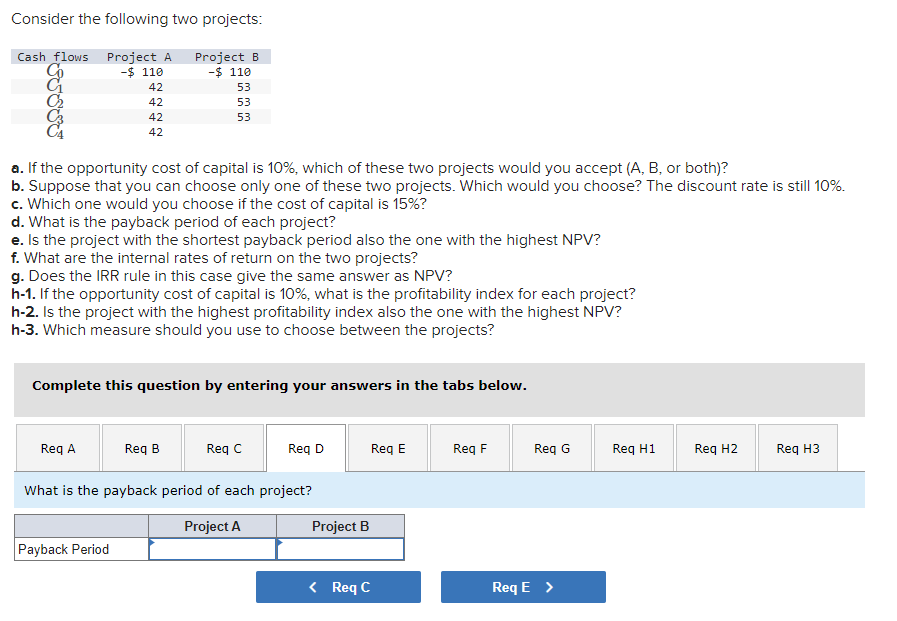Switch to the Req H3 tab
897x621 pixels.
click(x=797, y=447)
